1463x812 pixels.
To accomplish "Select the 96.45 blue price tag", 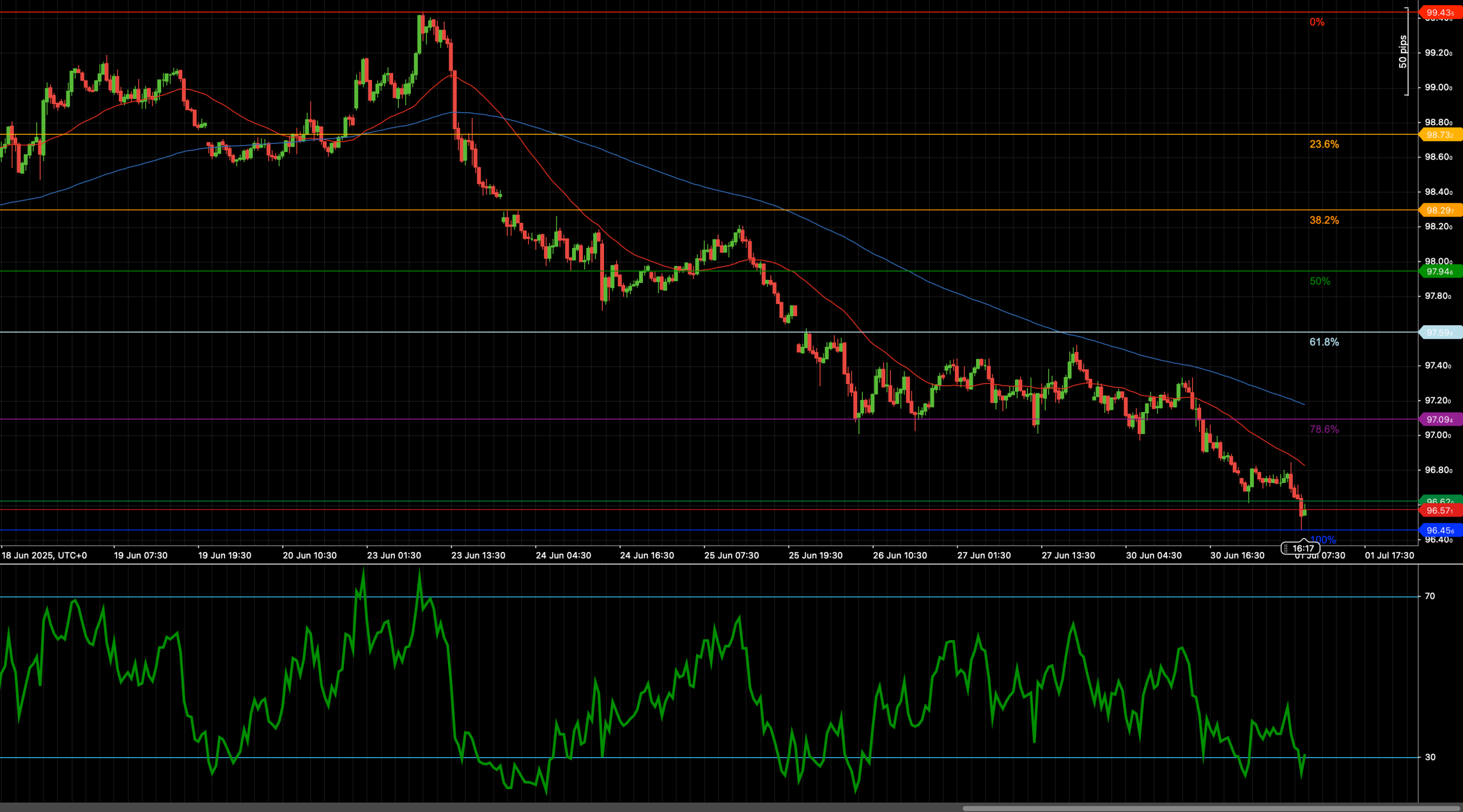I will [x=1440, y=530].
